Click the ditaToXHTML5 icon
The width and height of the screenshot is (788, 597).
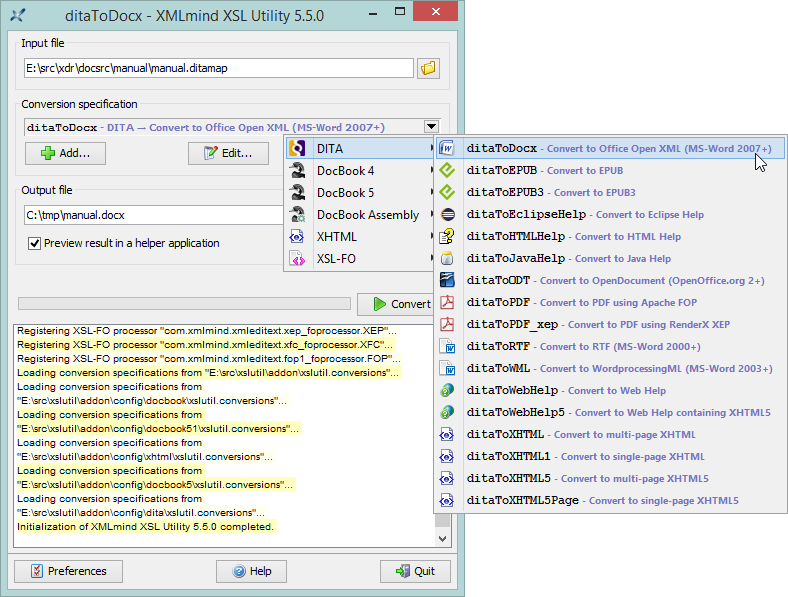coord(447,478)
